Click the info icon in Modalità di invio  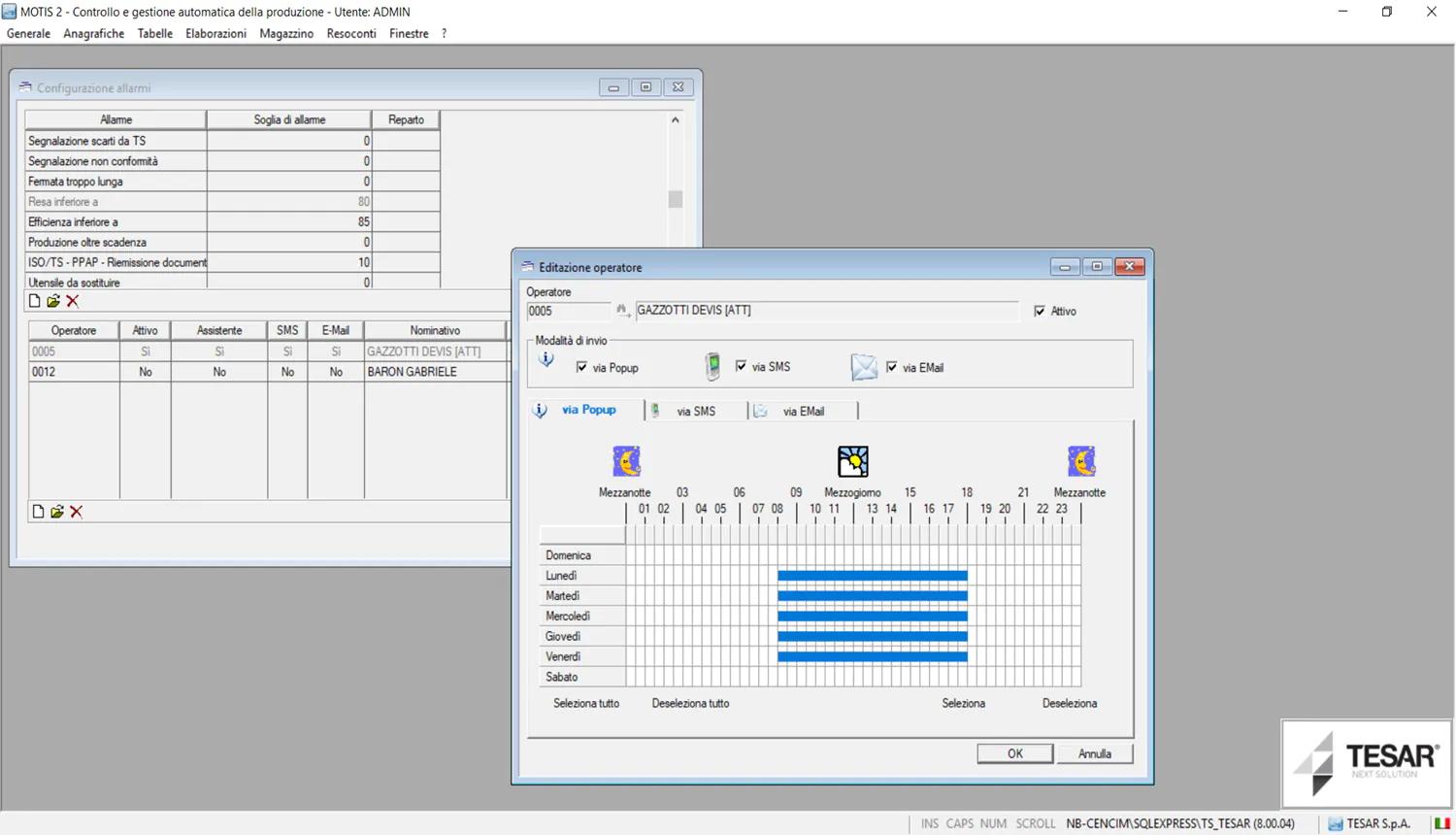[546, 358]
